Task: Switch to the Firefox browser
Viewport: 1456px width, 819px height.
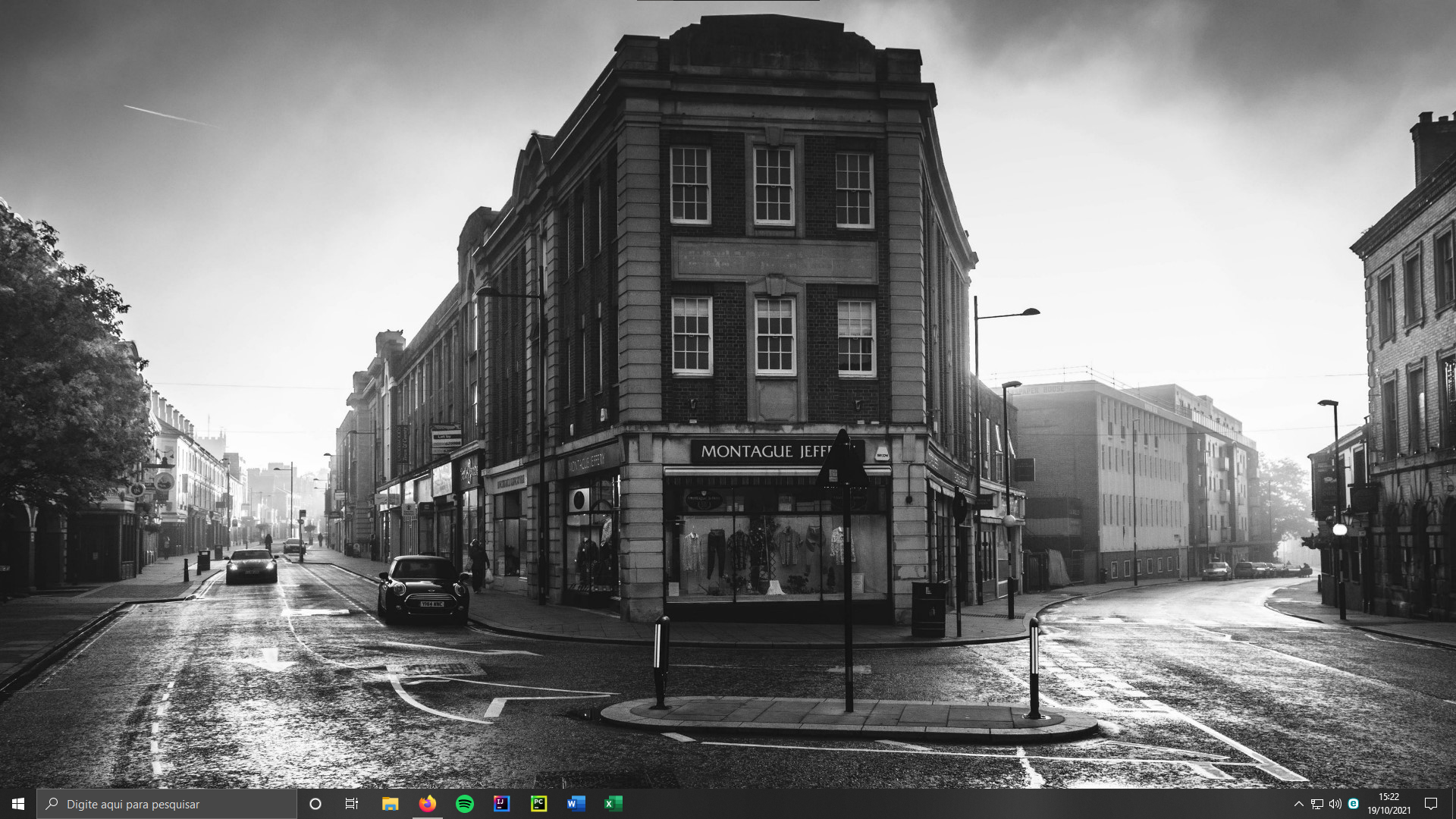Action: click(428, 804)
